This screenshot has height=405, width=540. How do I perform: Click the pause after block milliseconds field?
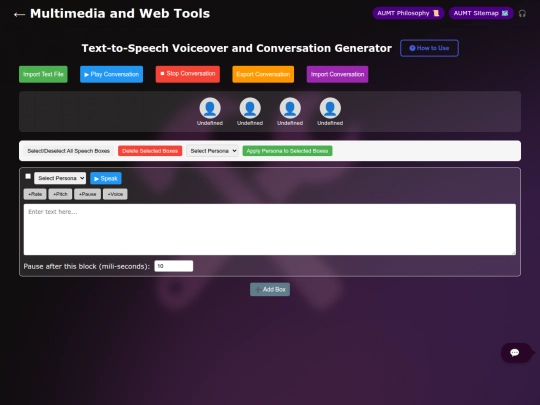(x=174, y=266)
